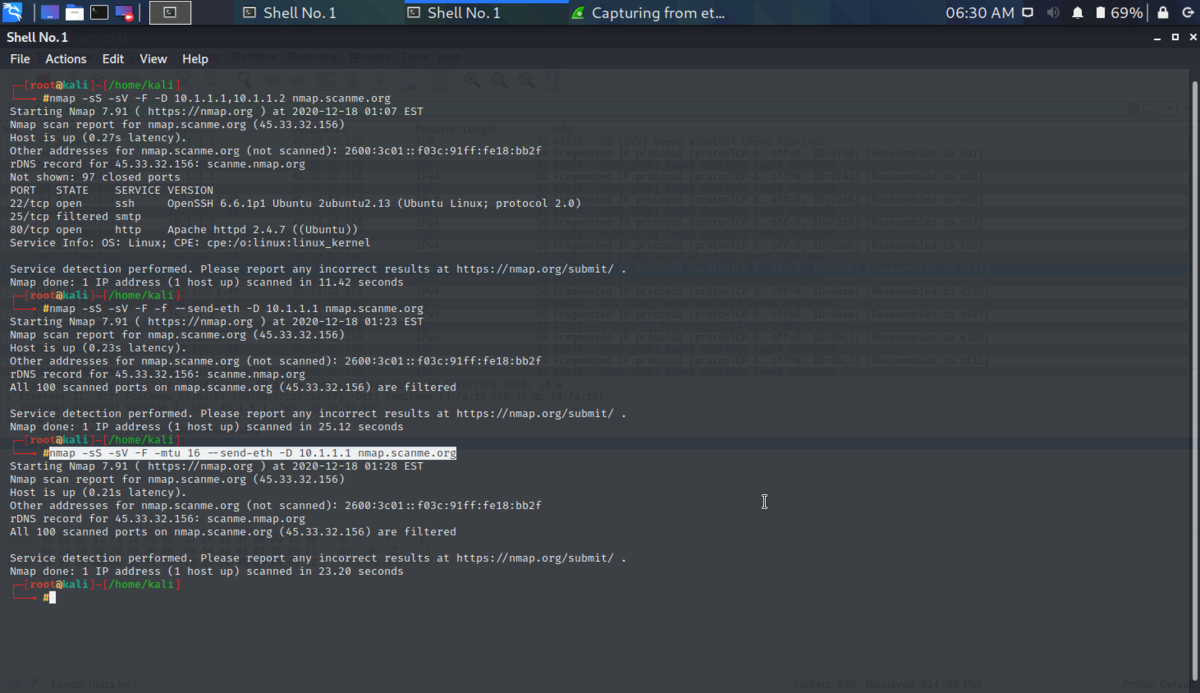Open the Edit menu
Screen dimensions: 1200x693
(x=113, y=59)
